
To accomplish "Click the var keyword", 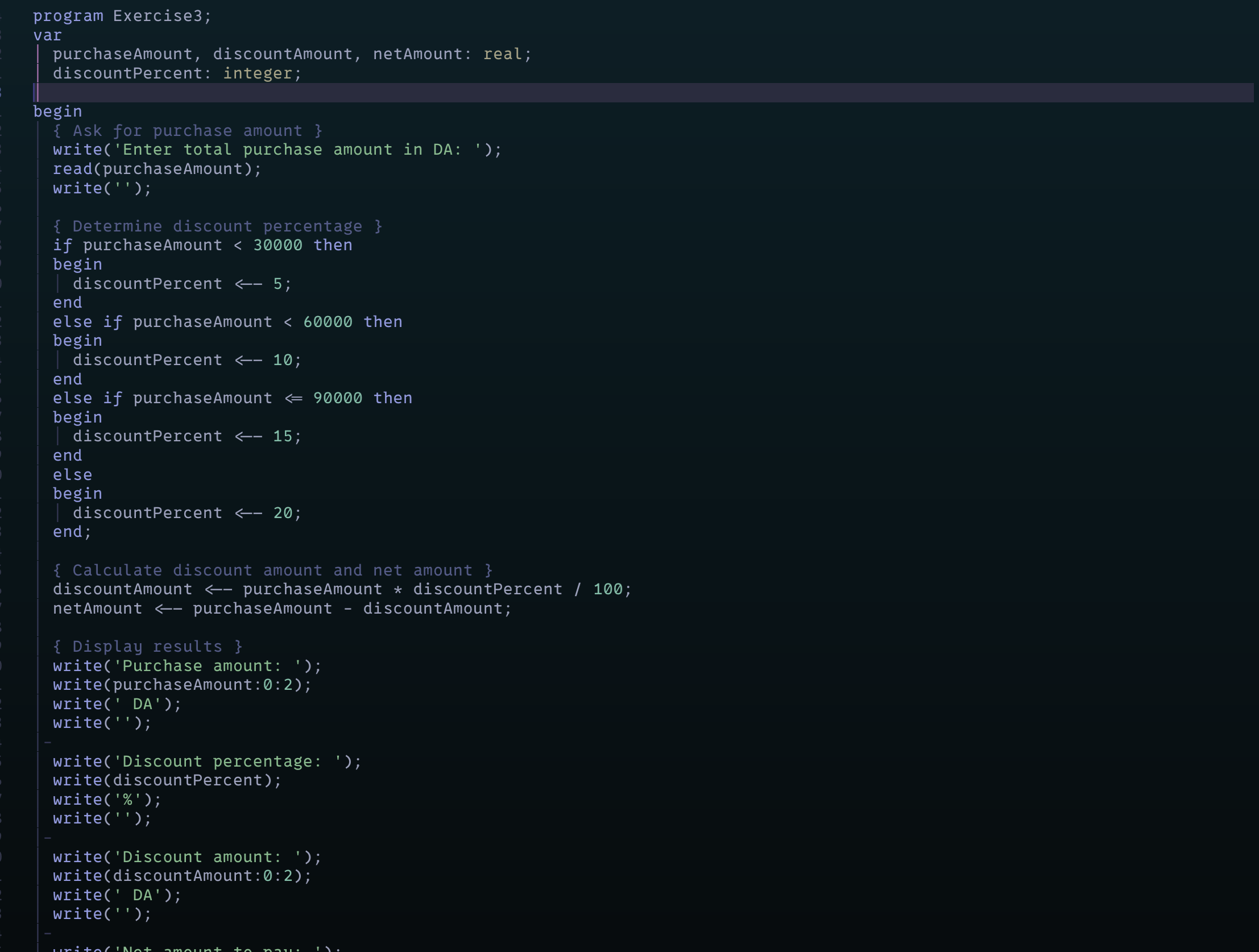I will (x=47, y=35).
